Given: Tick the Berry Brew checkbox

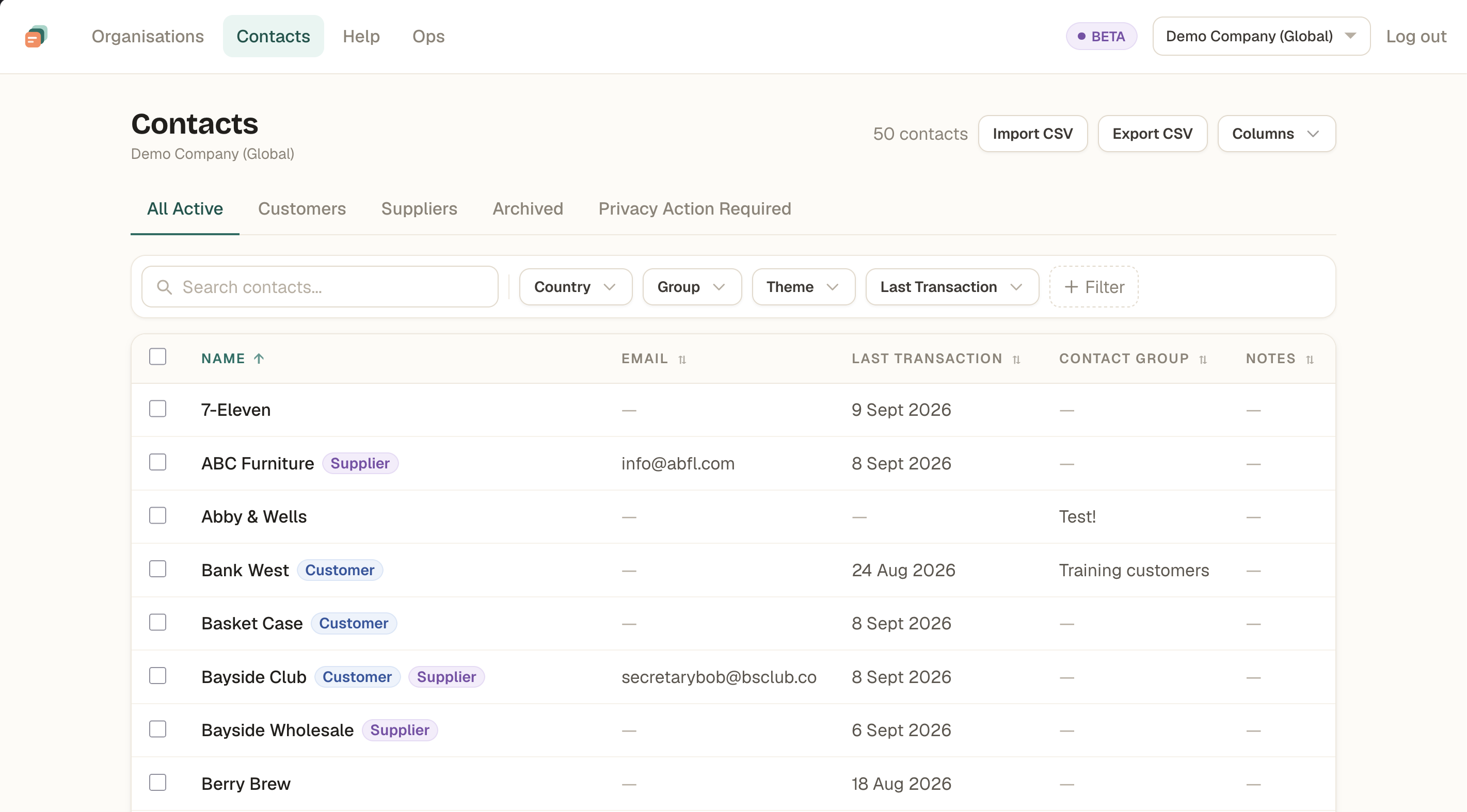Looking at the screenshot, I should (158, 783).
